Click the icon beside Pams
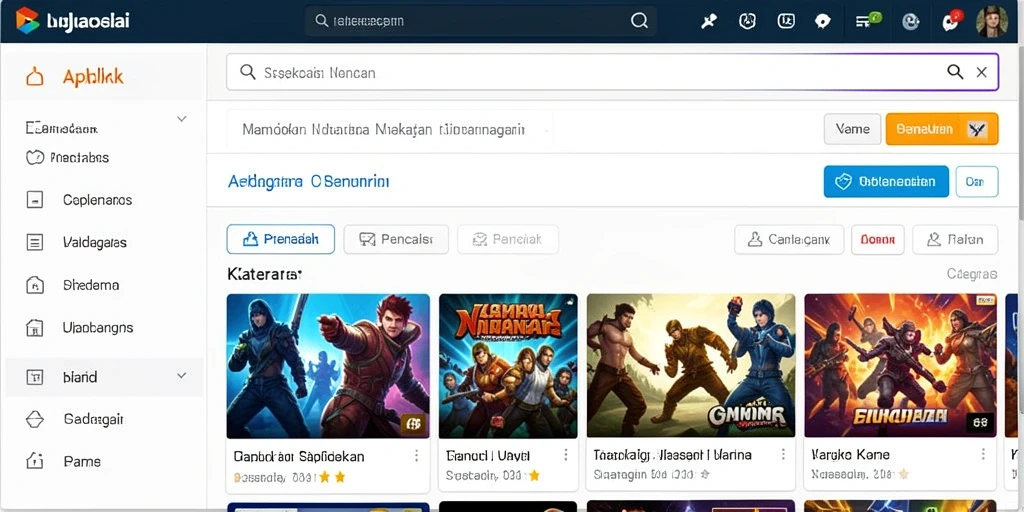 click(35, 461)
